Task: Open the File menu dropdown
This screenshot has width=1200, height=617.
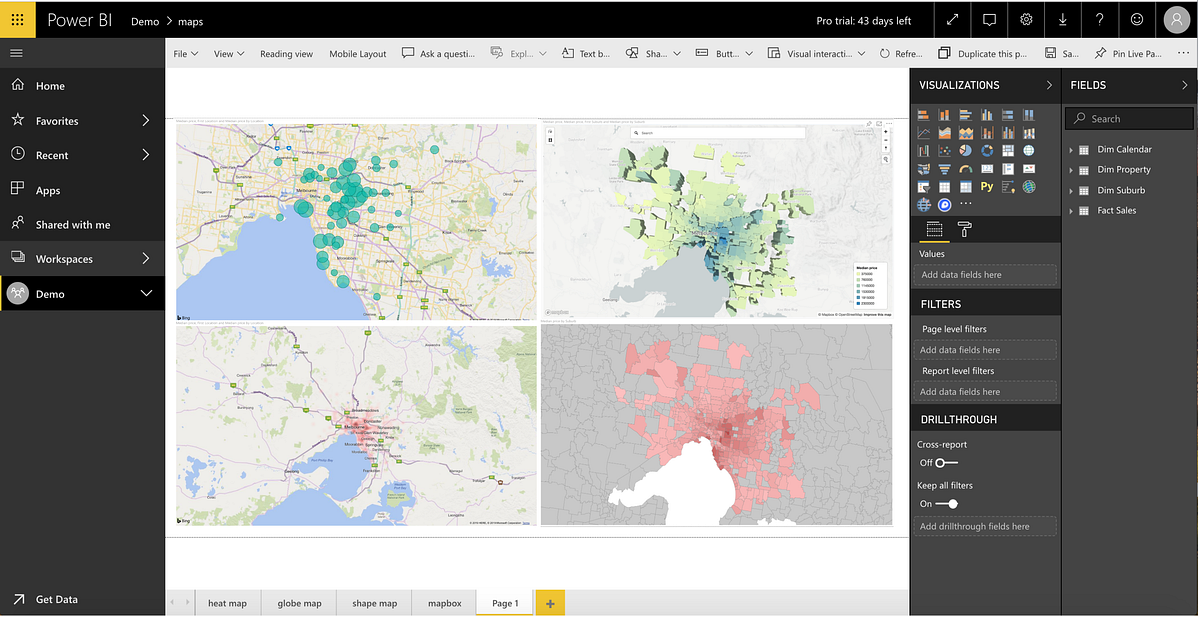Action: click(x=186, y=53)
